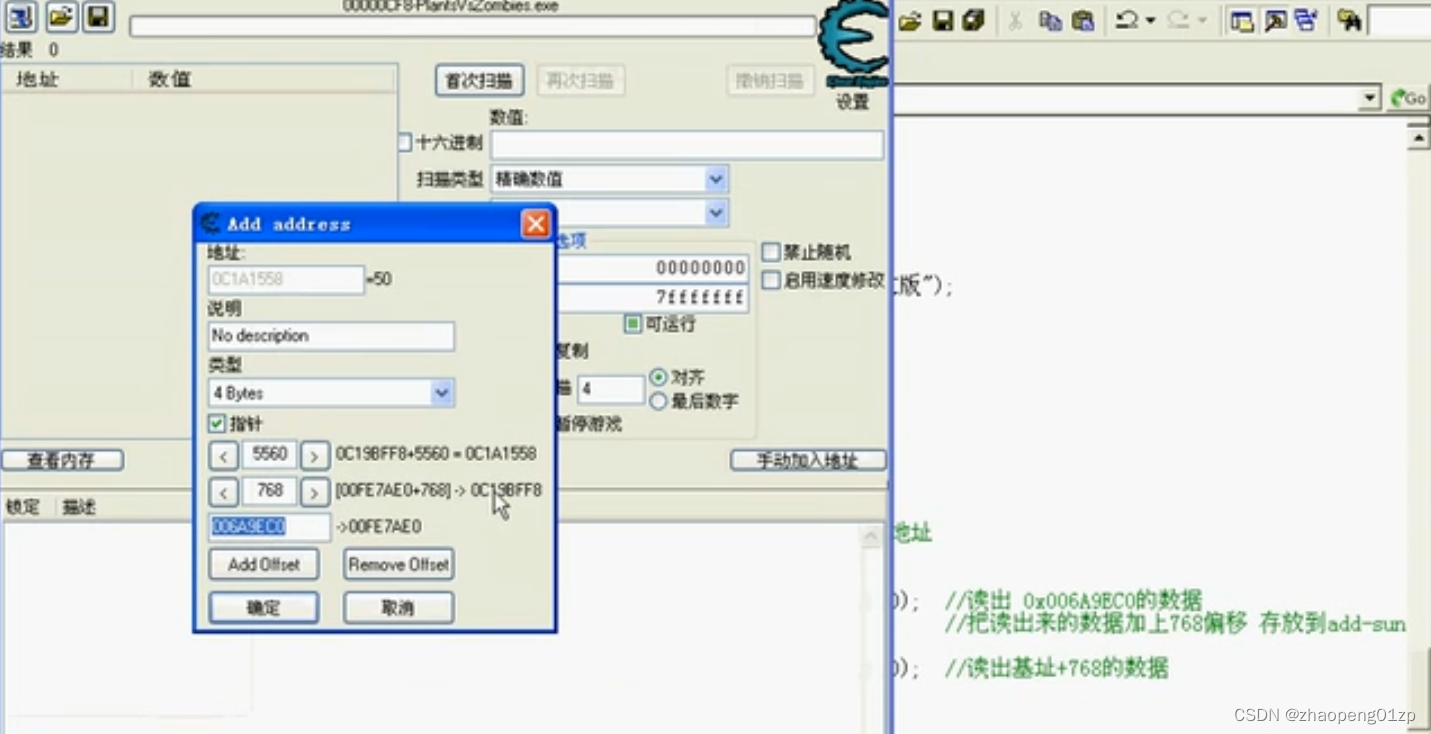Click the save floppy icon in Cheat Engine
Image resolution: width=1431 pixels, height=734 pixels.
tap(97, 17)
